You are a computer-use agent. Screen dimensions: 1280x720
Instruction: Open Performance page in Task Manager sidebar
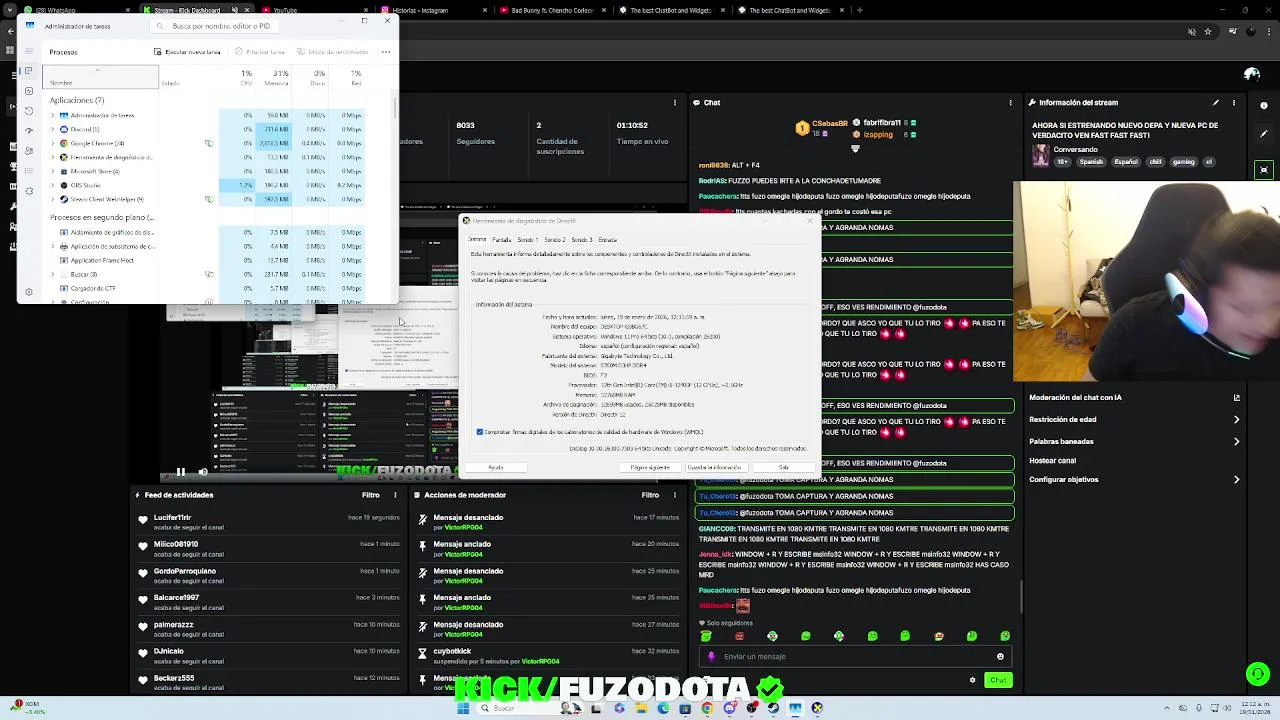(29, 91)
